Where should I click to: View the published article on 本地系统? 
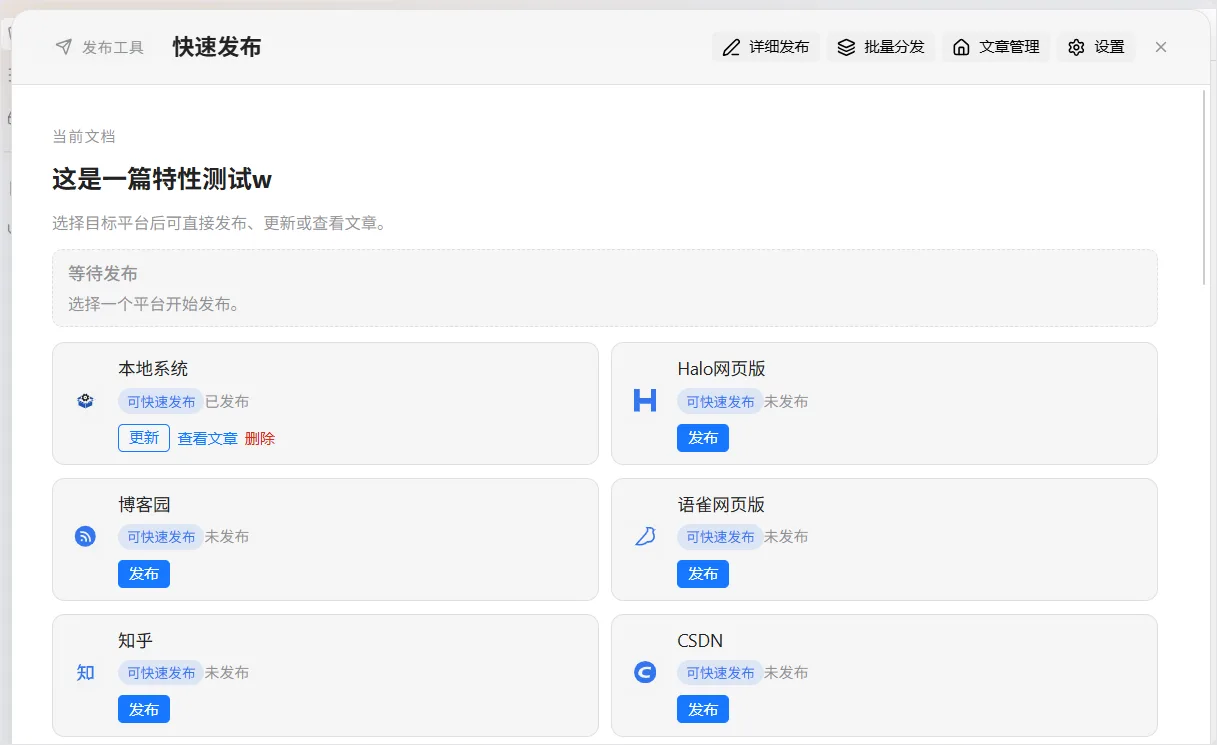tap(208, 438)
